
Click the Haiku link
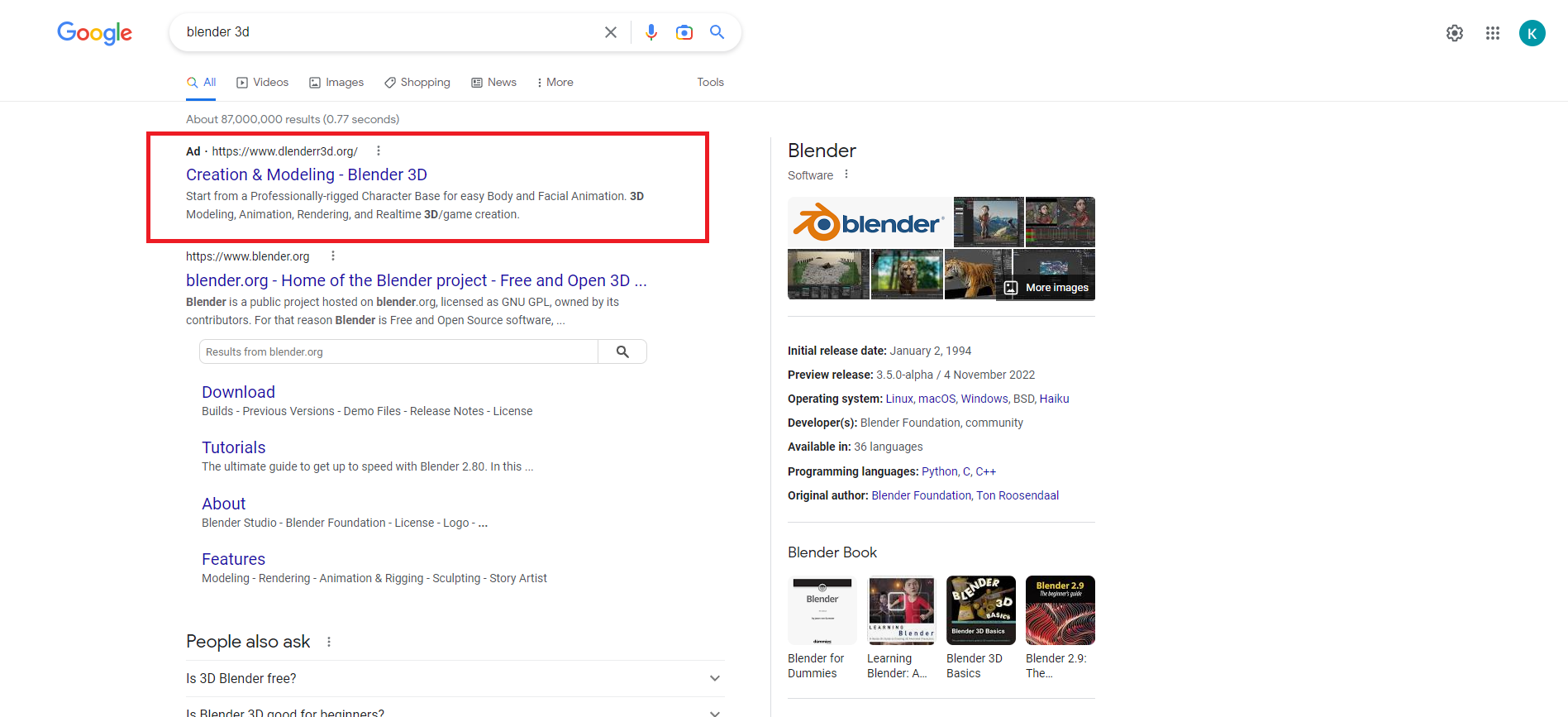point(1055,399)
